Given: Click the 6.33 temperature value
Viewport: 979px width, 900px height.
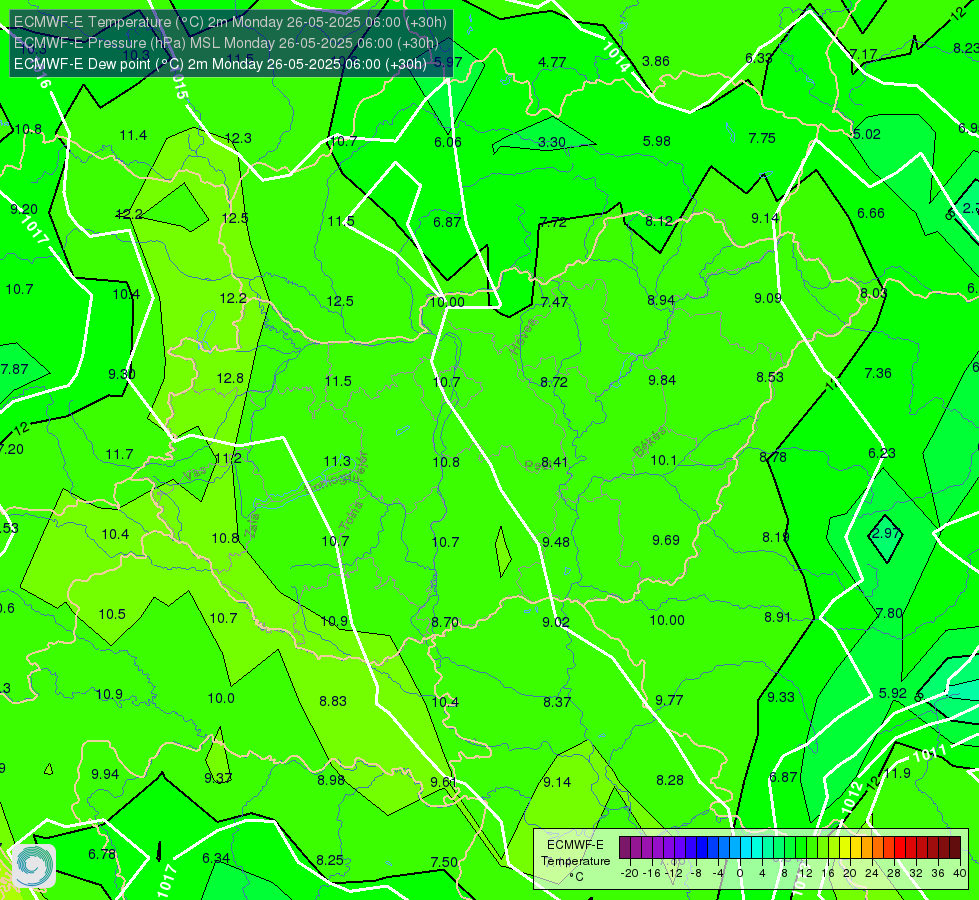Looking at the screenshot, I should tap(759, 58).
